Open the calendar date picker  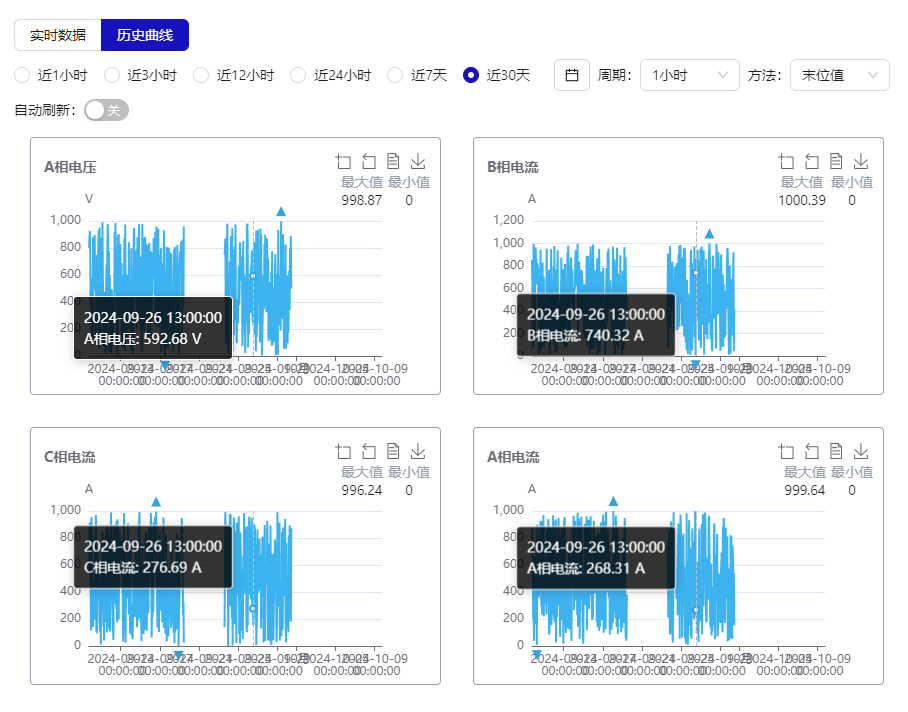tap(572, 75)
